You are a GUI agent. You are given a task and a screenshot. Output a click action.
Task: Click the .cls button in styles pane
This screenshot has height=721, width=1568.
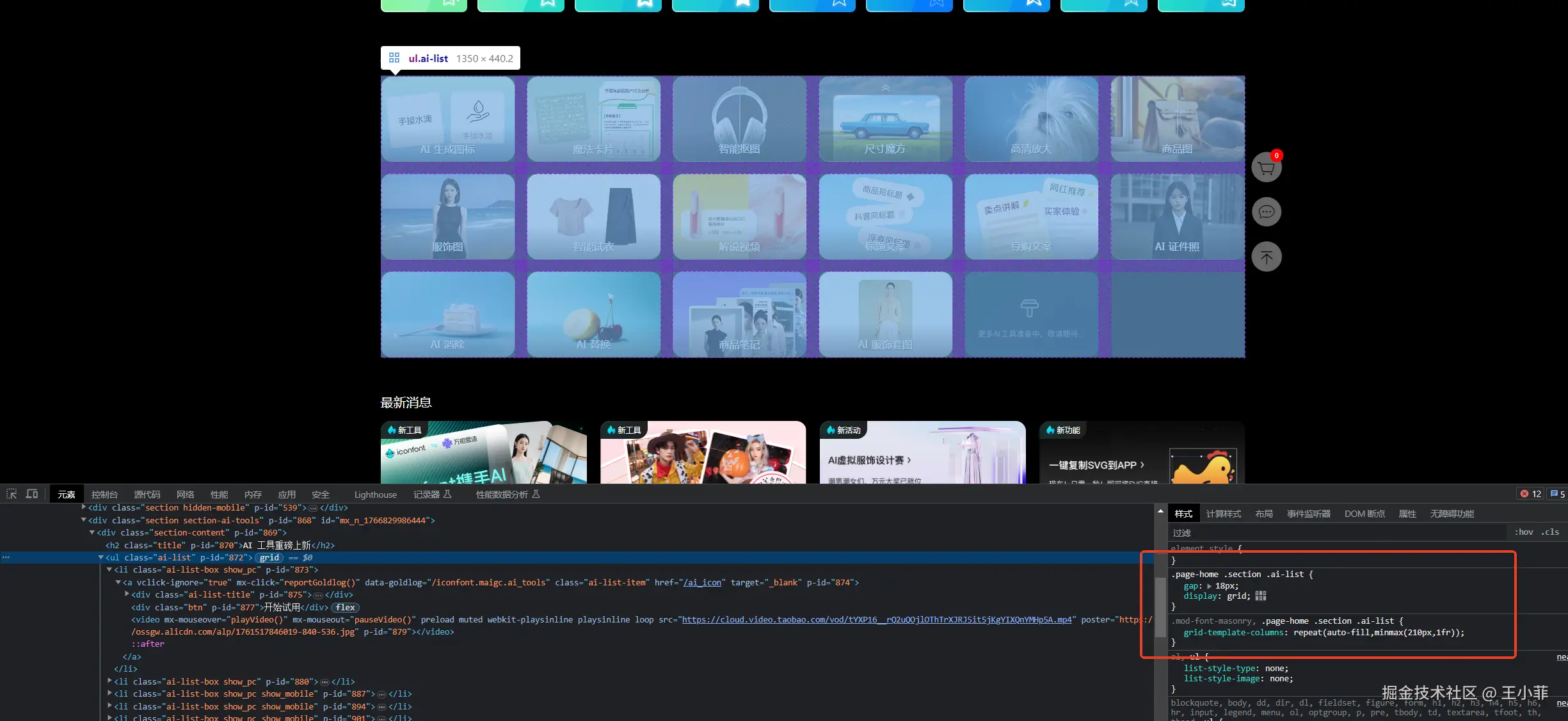coord(1550,532)
